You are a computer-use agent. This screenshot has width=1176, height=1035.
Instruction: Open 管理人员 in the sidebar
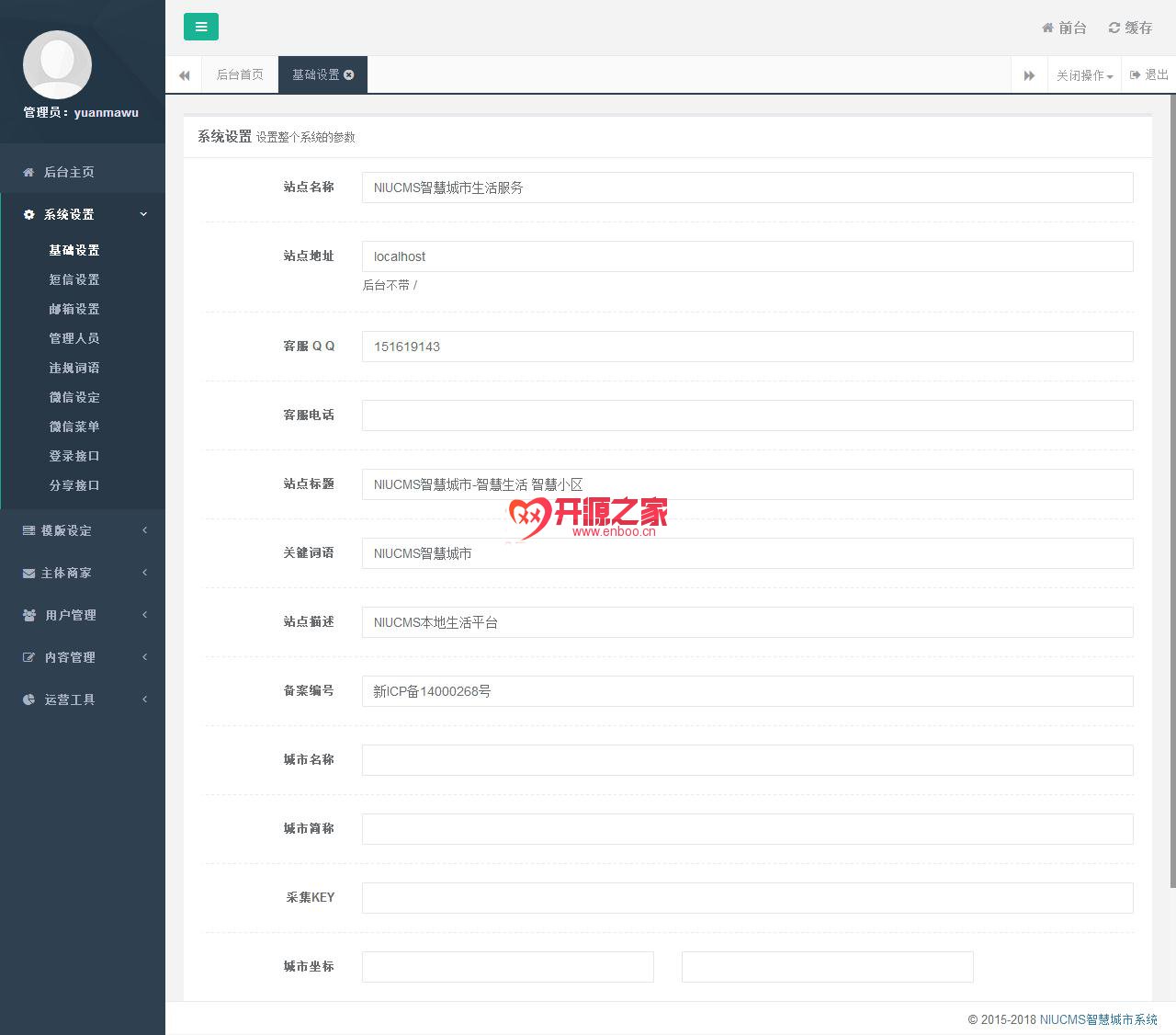[74, 338]
